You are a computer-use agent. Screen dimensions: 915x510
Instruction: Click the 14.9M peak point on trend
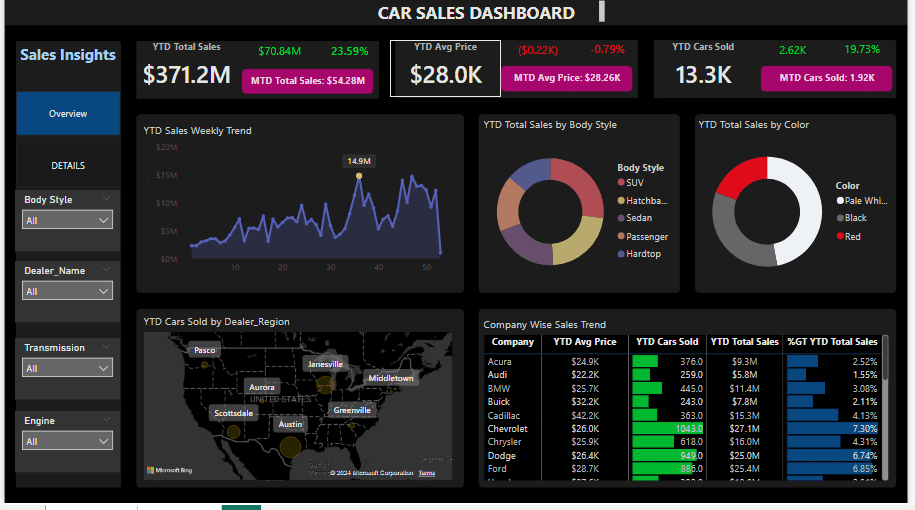tap(359, 176)
